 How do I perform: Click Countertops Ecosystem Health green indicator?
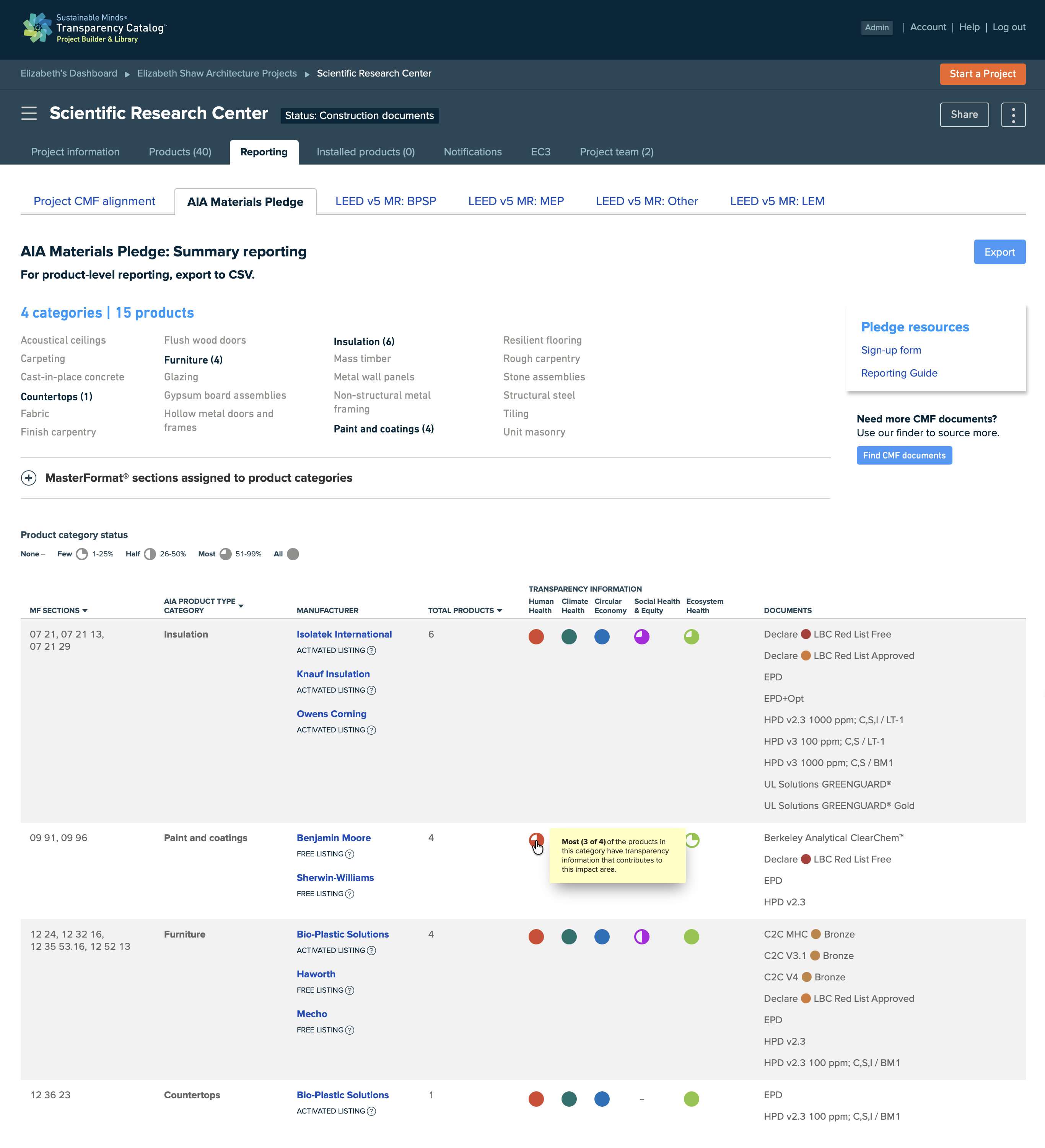(692, 1099)
